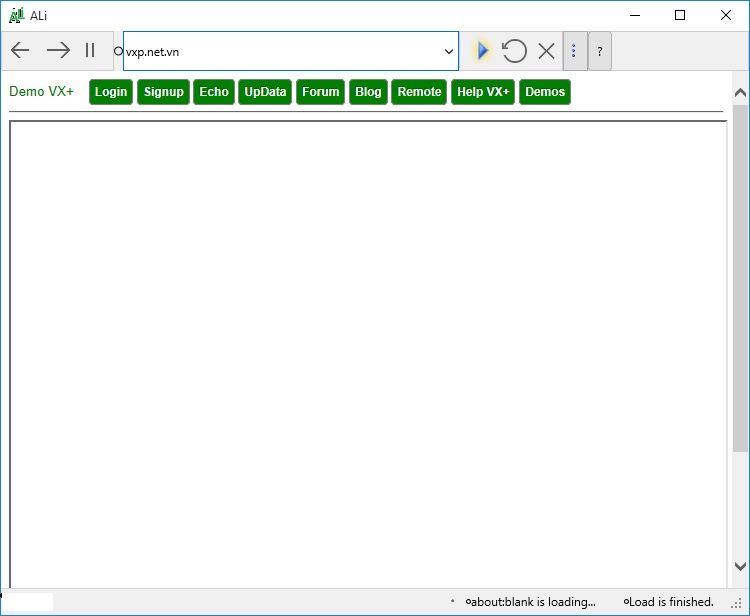
Task: Click the forward navigation arrow
Action: click(x=58, y=51)
